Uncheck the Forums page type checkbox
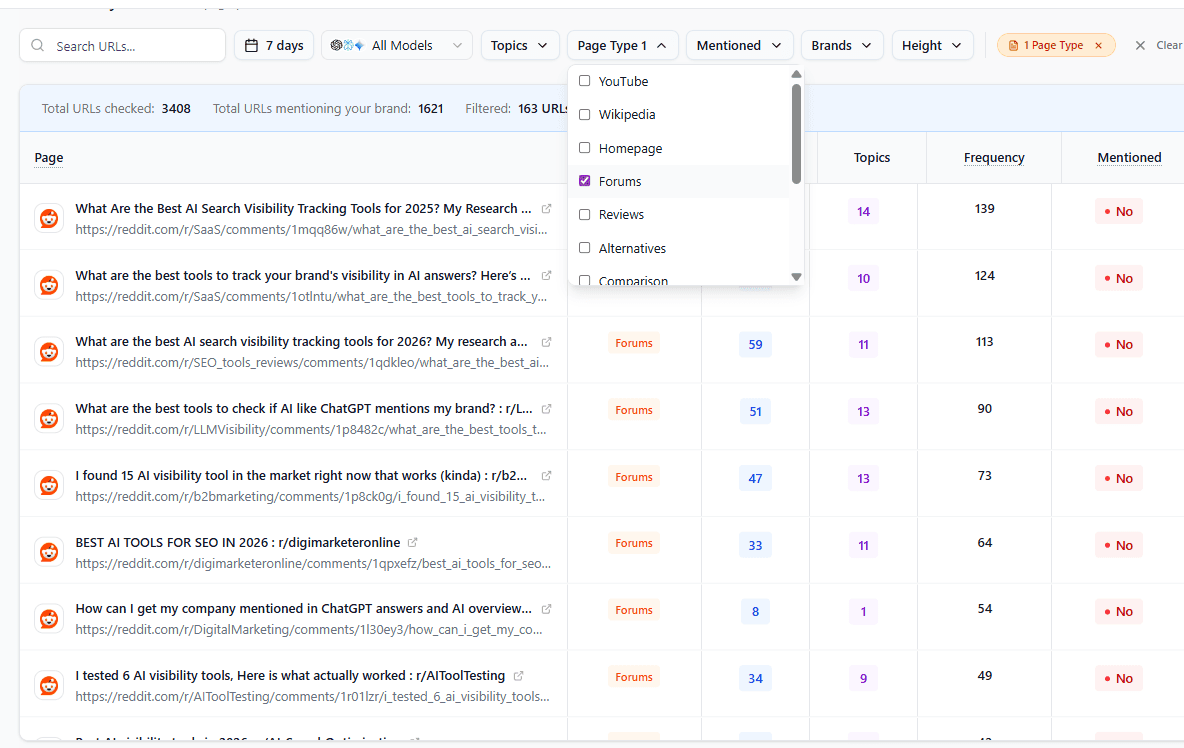 click(584, 181)
